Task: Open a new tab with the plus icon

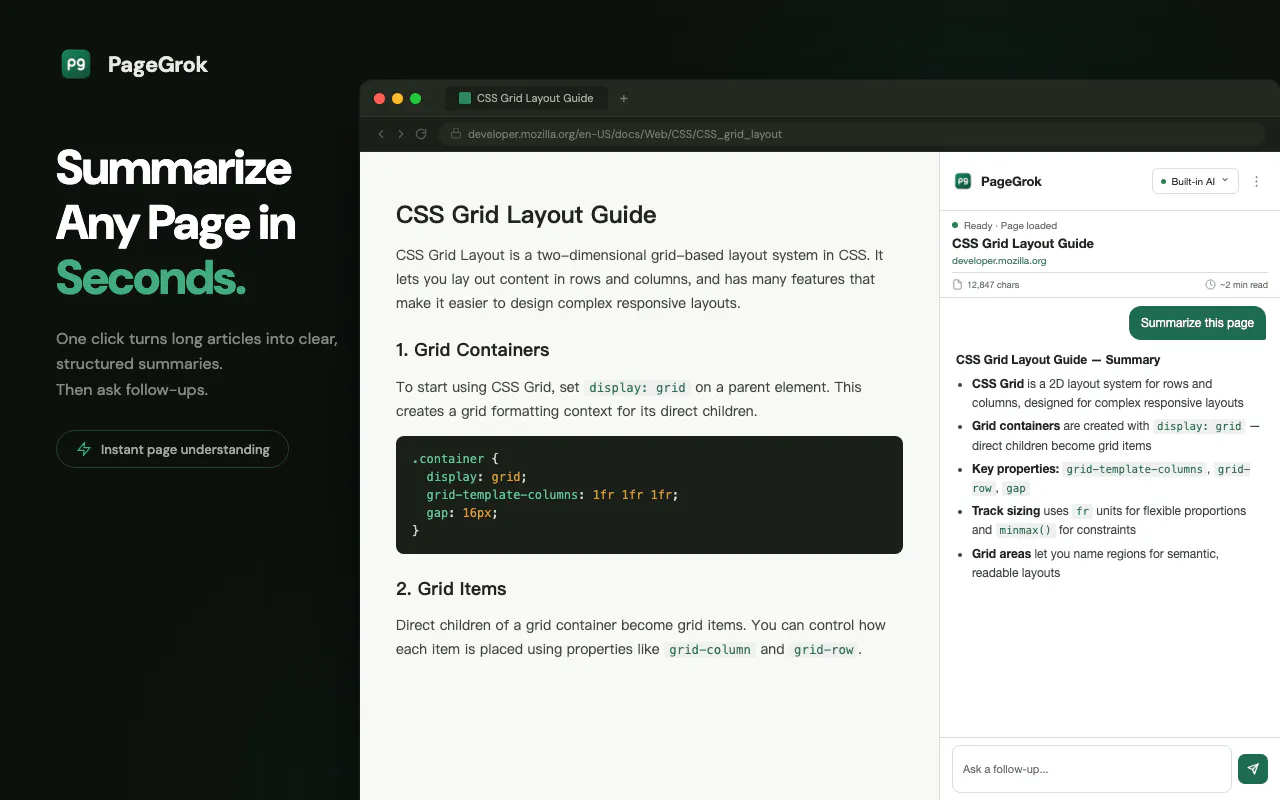Action: [x=624, y=98]
